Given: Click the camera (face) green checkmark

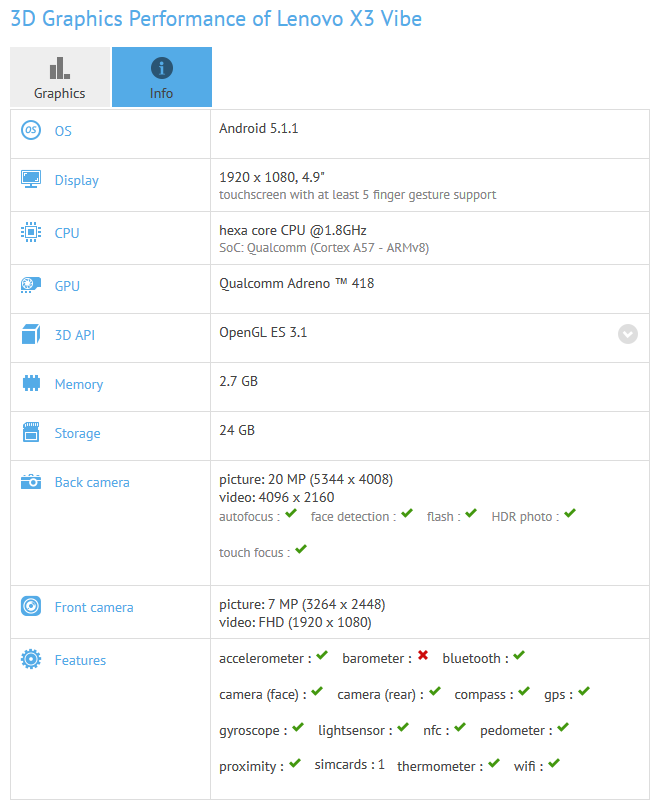Looking at the screenshot, I should (x=317, y=691).
